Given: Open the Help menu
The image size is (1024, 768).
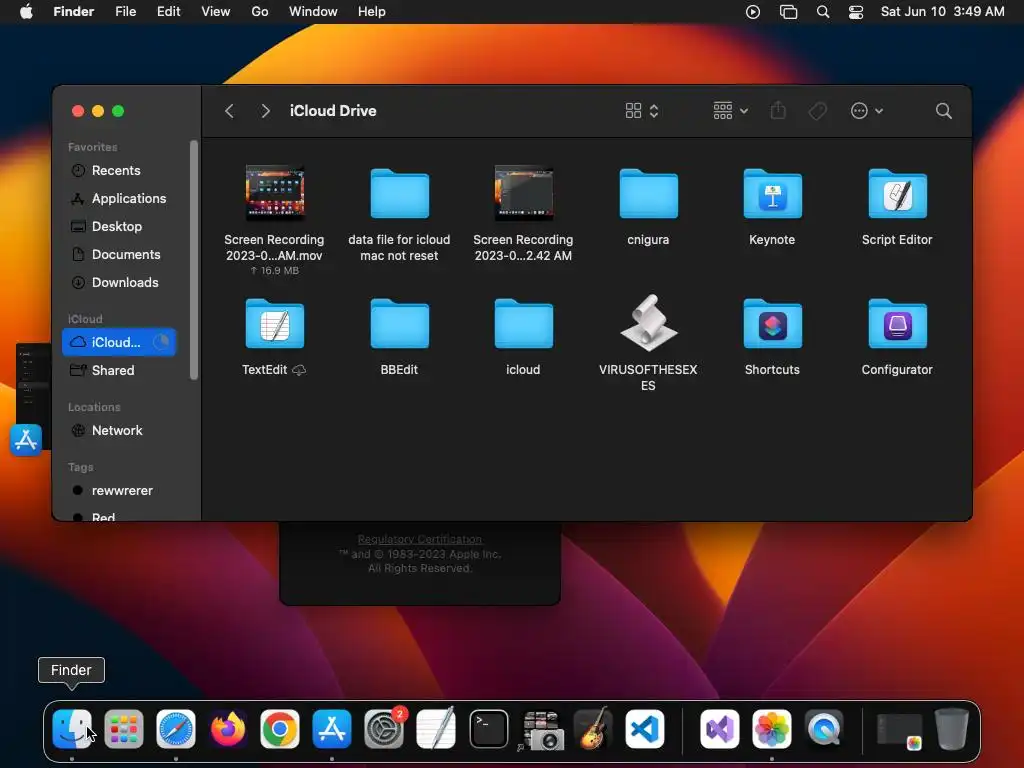Looking at the screenshot, I should point(372,12).
